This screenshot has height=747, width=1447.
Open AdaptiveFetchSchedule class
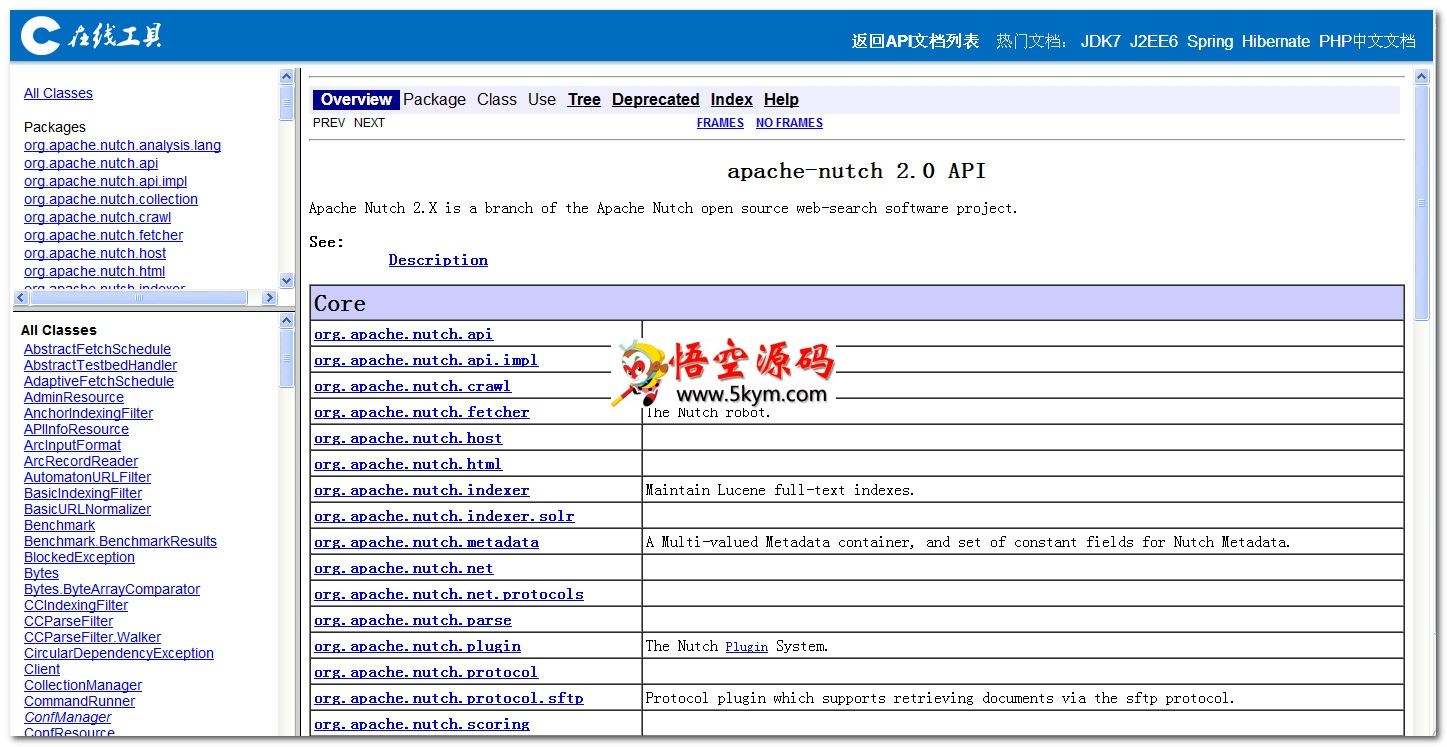(x=99, y=381)
